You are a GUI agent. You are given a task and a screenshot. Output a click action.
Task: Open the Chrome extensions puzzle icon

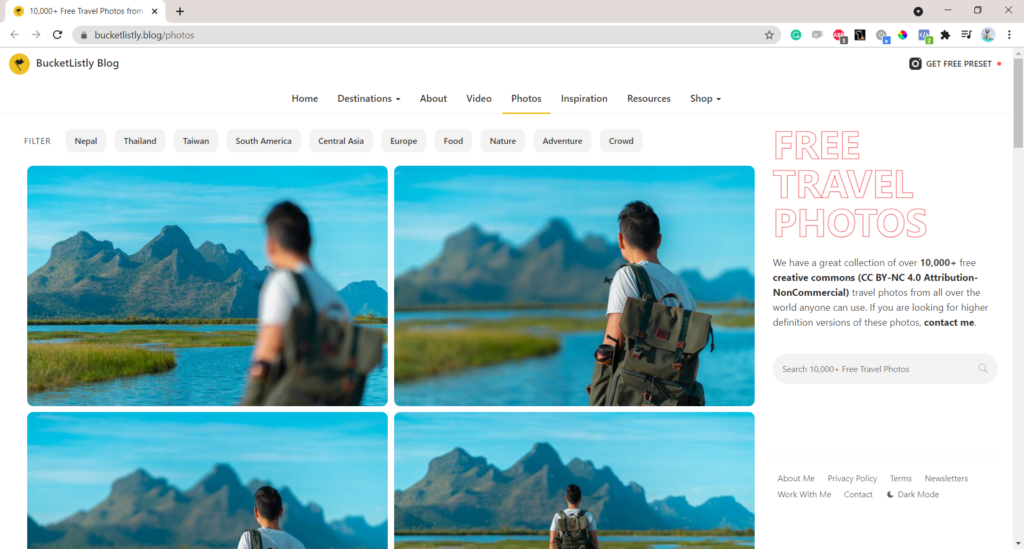click(x=945, y=35)
